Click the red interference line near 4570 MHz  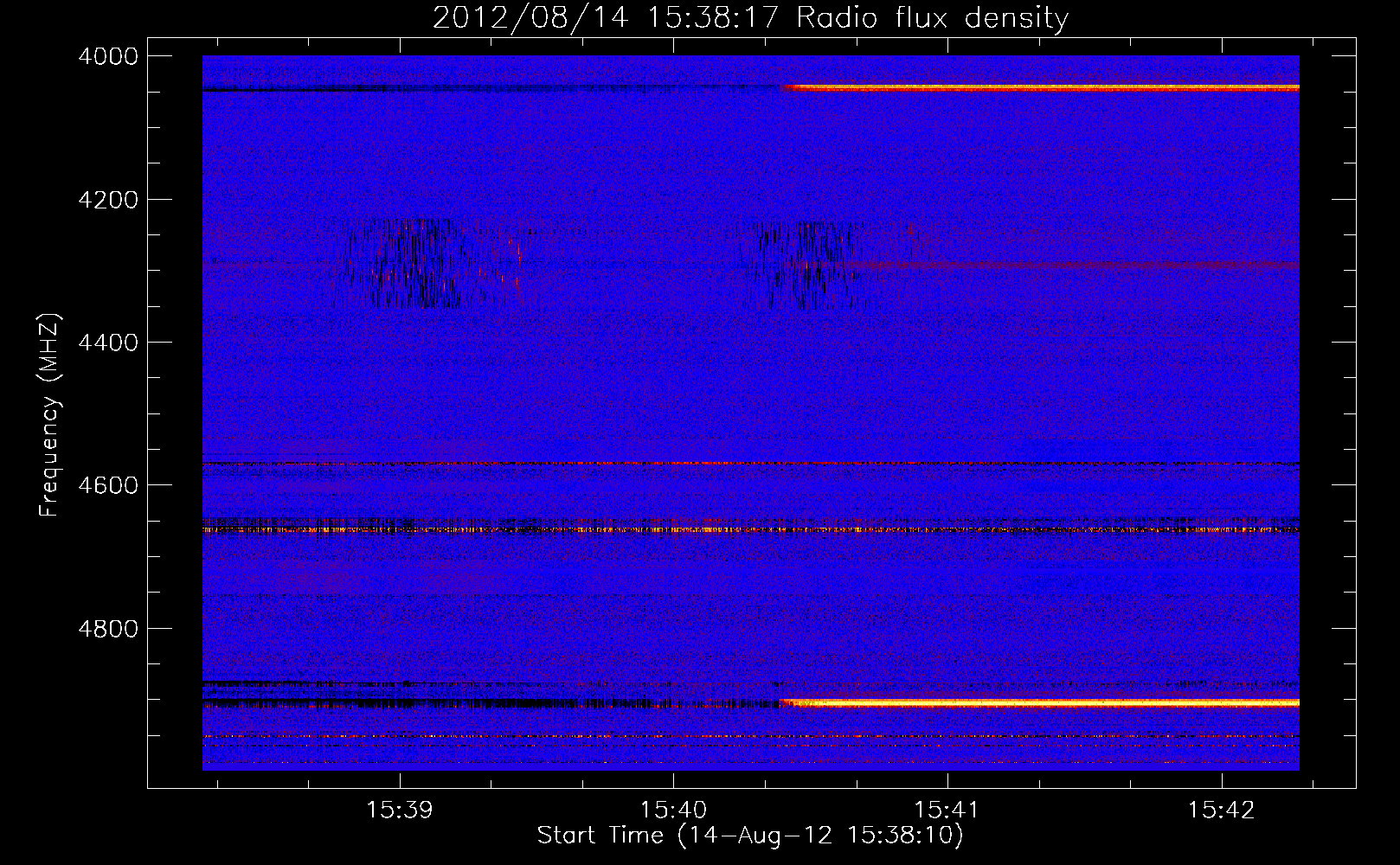(751, 464)
